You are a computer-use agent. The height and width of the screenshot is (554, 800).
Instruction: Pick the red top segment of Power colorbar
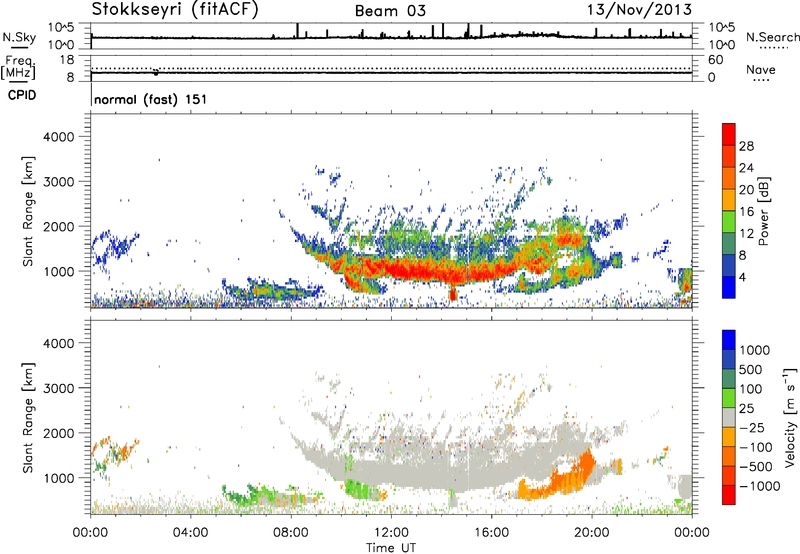[729, 134]
